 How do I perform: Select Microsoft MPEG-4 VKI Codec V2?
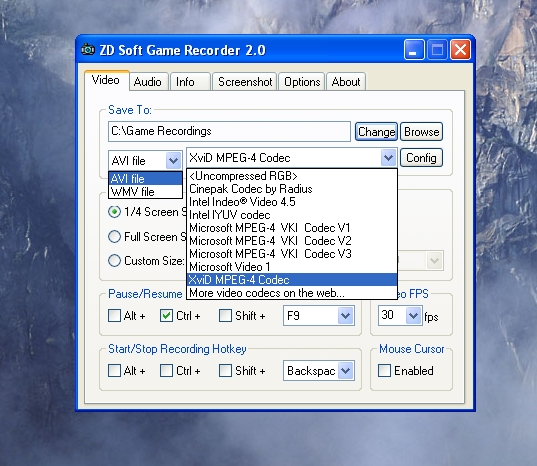292,241
